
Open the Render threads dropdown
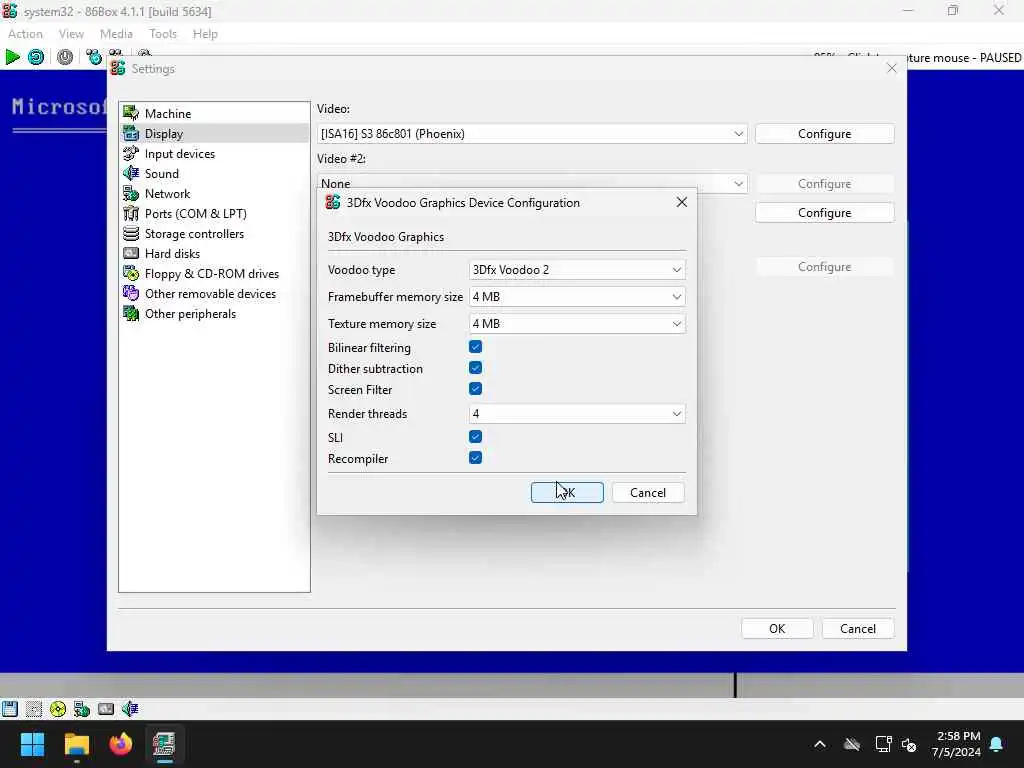577,413
